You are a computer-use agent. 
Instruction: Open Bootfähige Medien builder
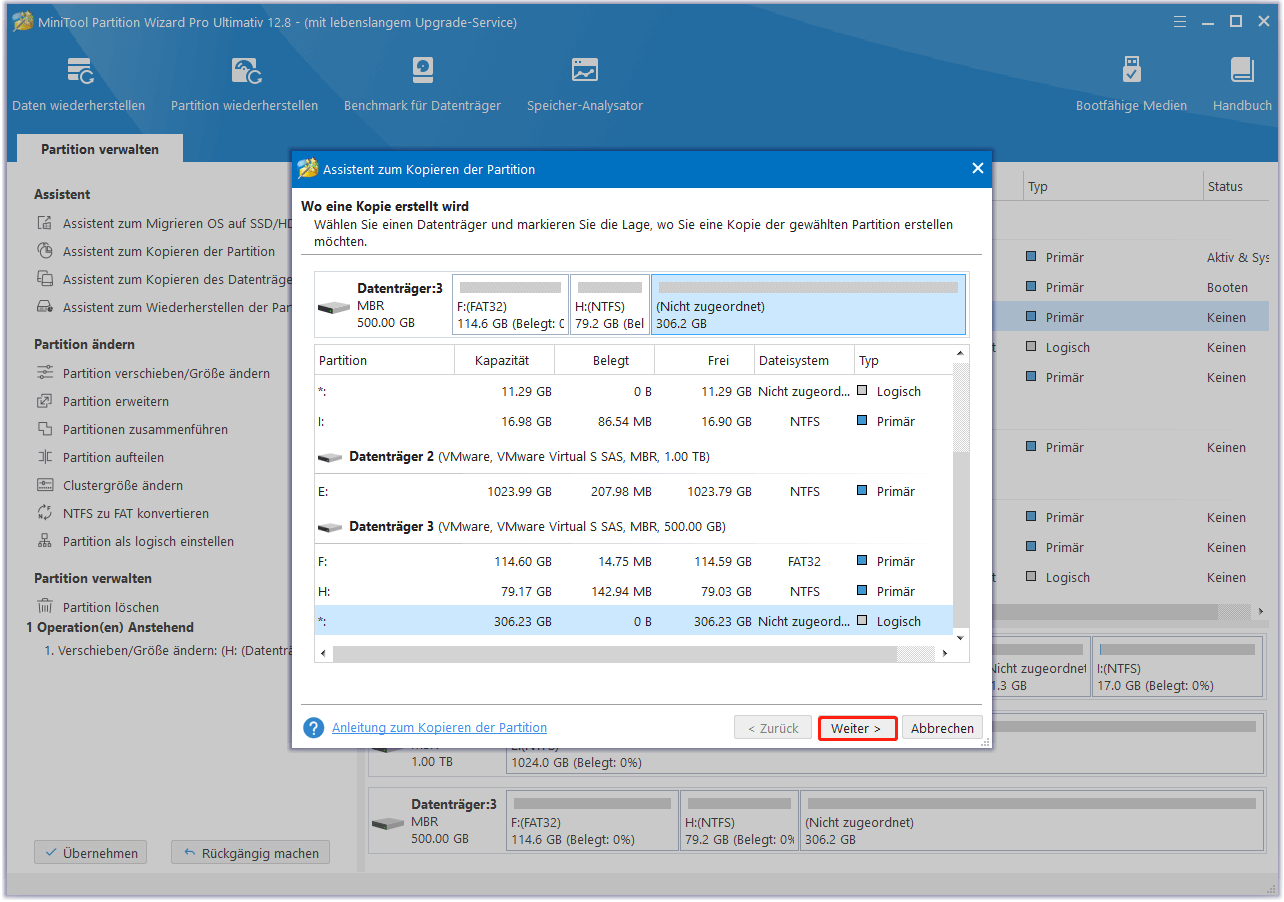click(x=1131, y=85)
